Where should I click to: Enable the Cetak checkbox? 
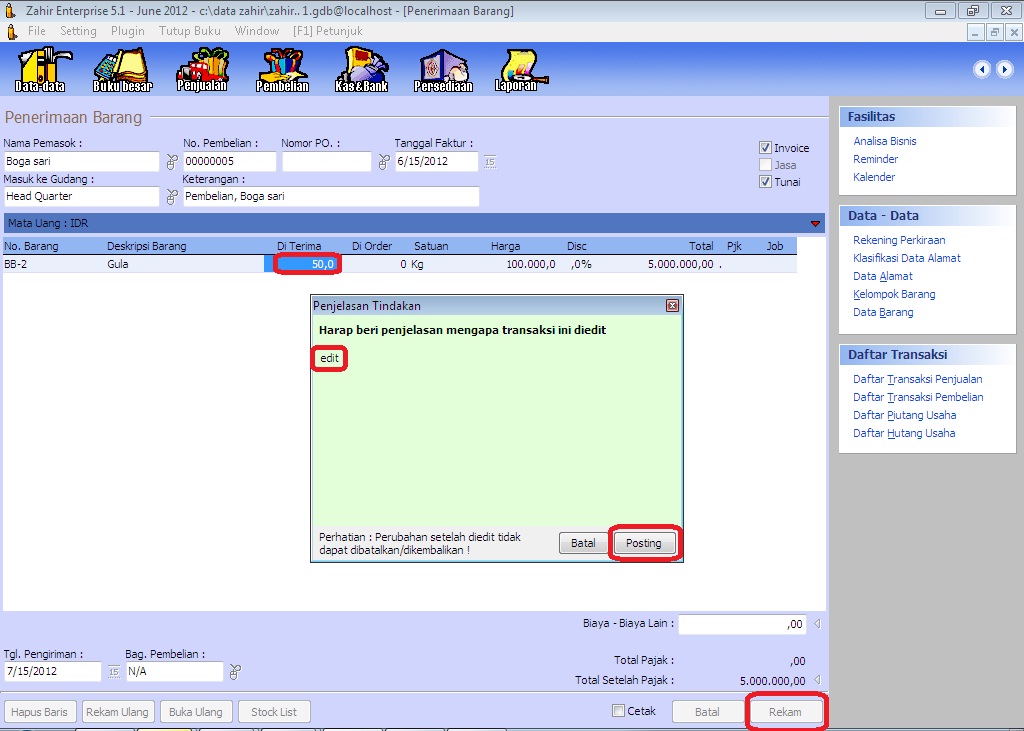[x=619, y=711]
